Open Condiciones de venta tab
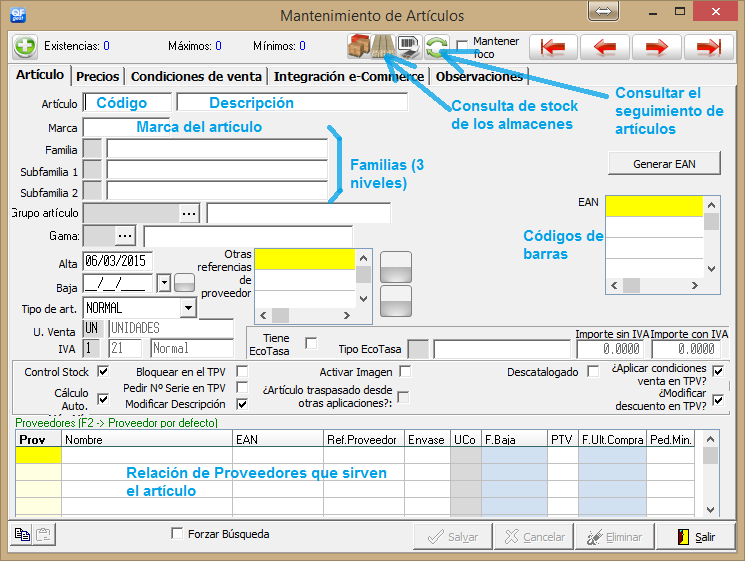The width and height of the screenshot is (745, 561). pos(196,76)
